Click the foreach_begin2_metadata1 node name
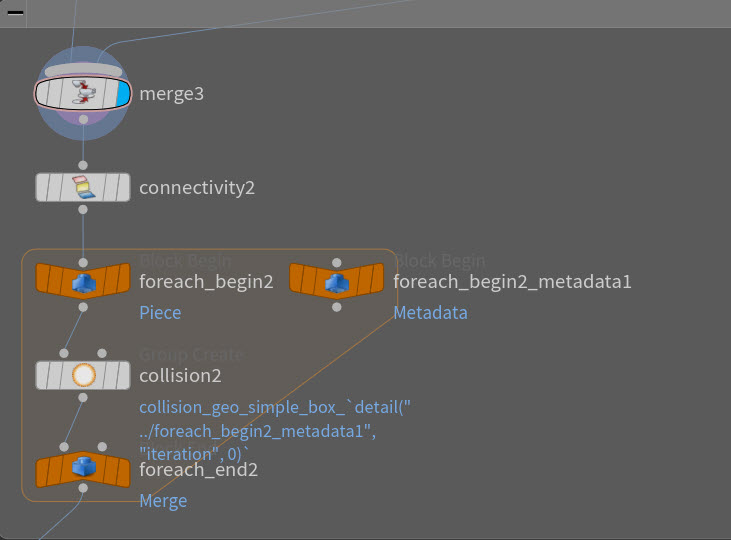 512,282
